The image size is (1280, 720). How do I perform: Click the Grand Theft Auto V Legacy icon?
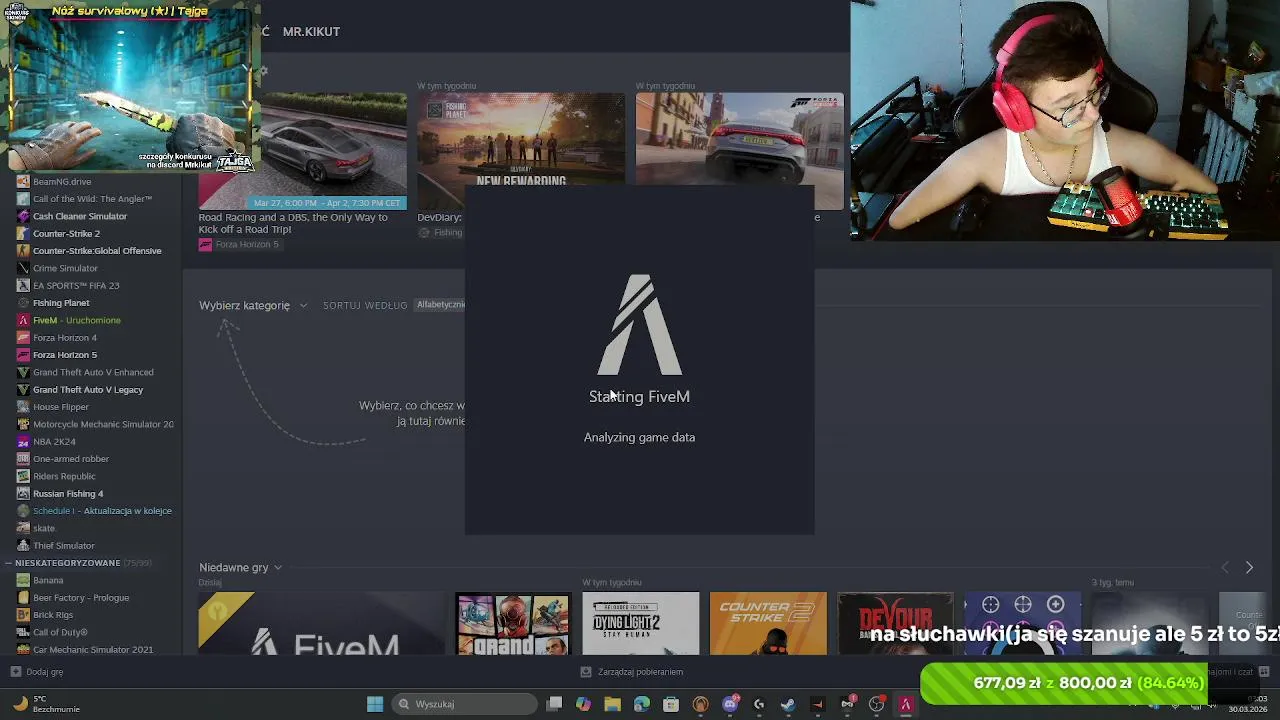click(23, 390)
